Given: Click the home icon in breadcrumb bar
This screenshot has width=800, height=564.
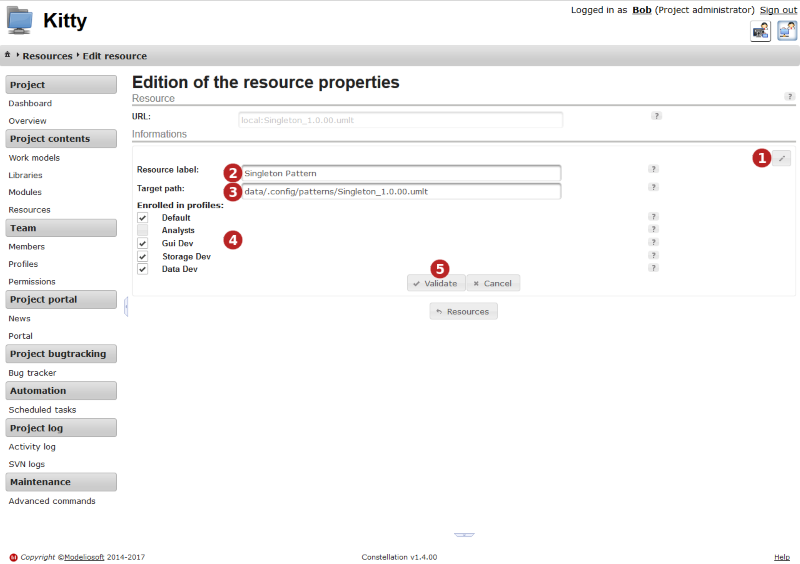Looking at the screenshot, I should [8, 55].
